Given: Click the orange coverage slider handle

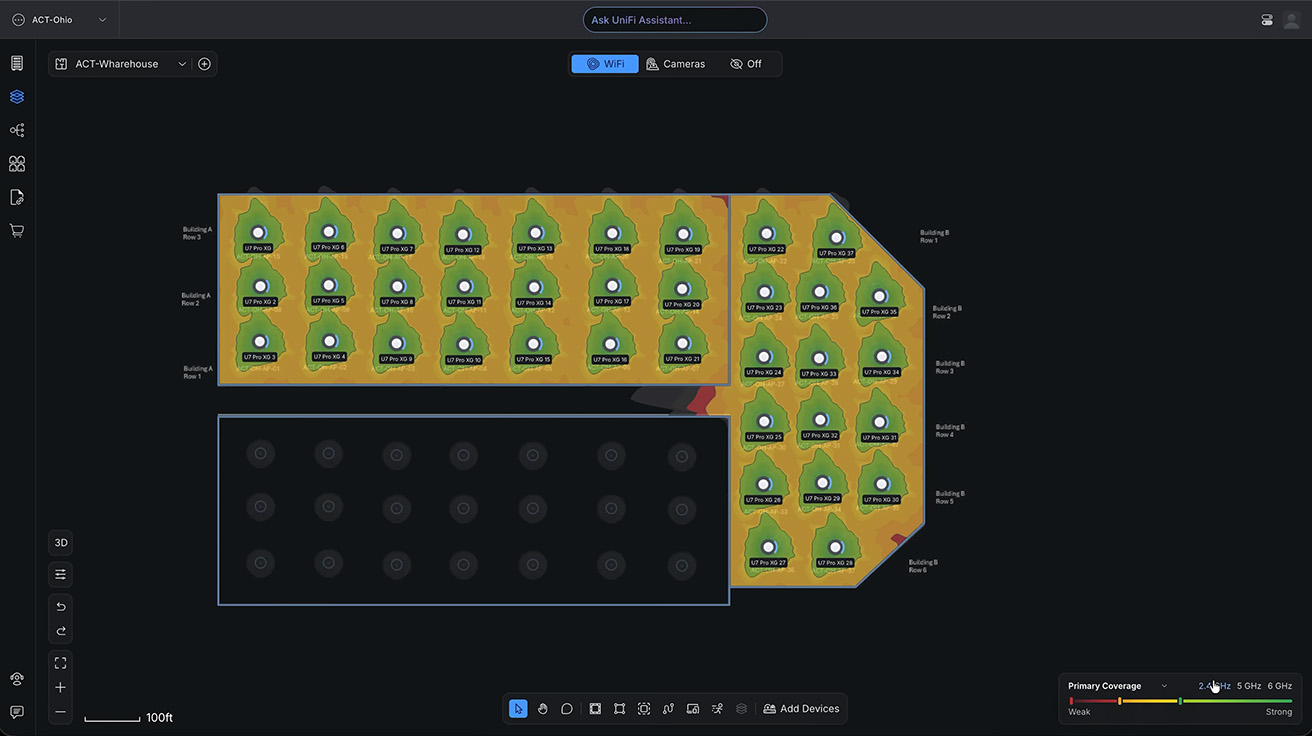Looking at the screenshot, I should 1119,701.
